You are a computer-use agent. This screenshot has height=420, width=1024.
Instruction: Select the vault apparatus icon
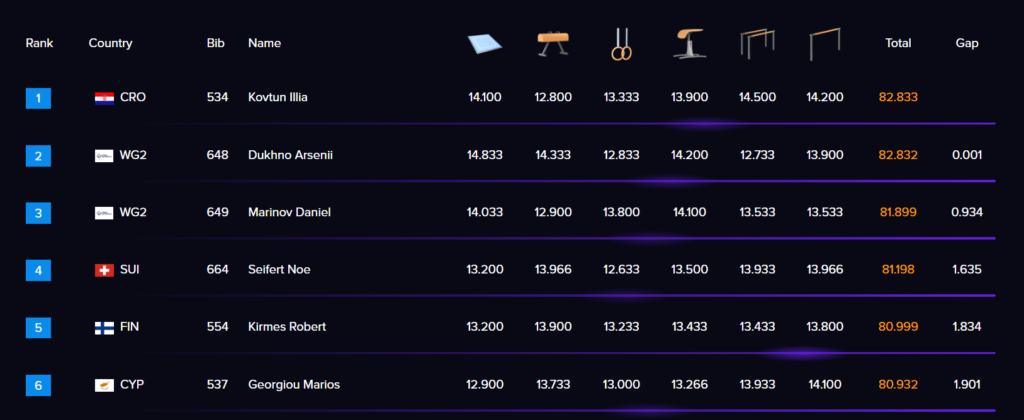tap(689, 44)
